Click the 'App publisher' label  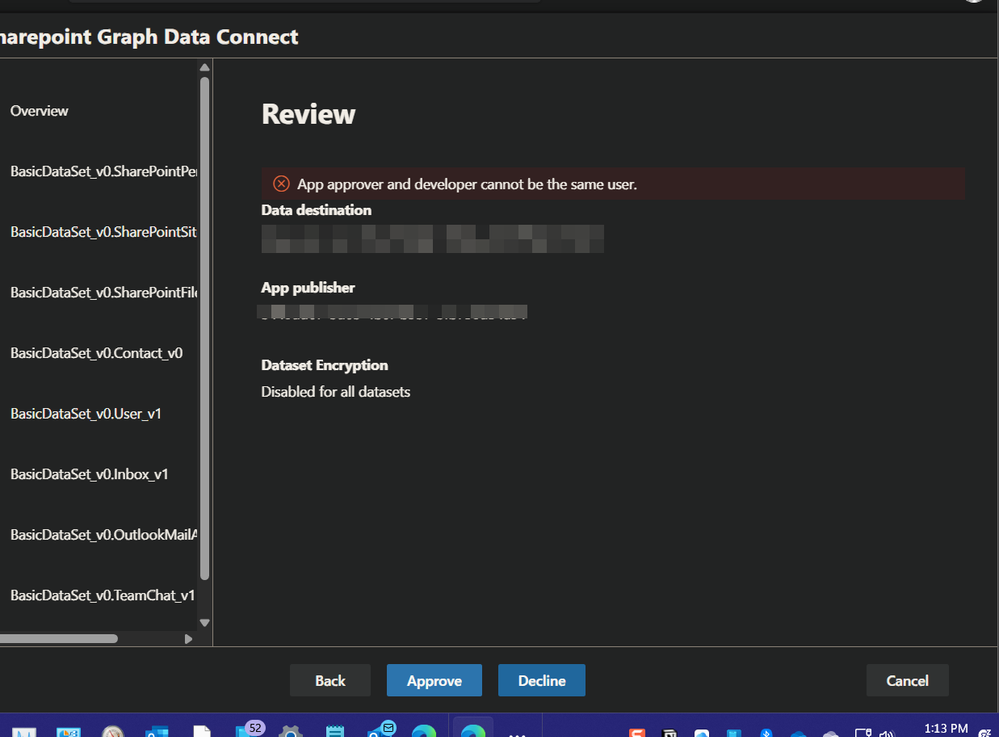[x=308, y=288]
